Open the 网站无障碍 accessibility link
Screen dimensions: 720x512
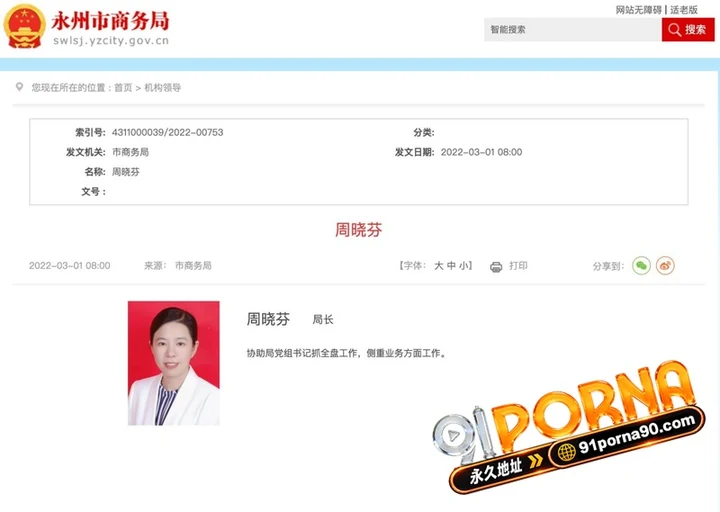[x=638, y=10]
